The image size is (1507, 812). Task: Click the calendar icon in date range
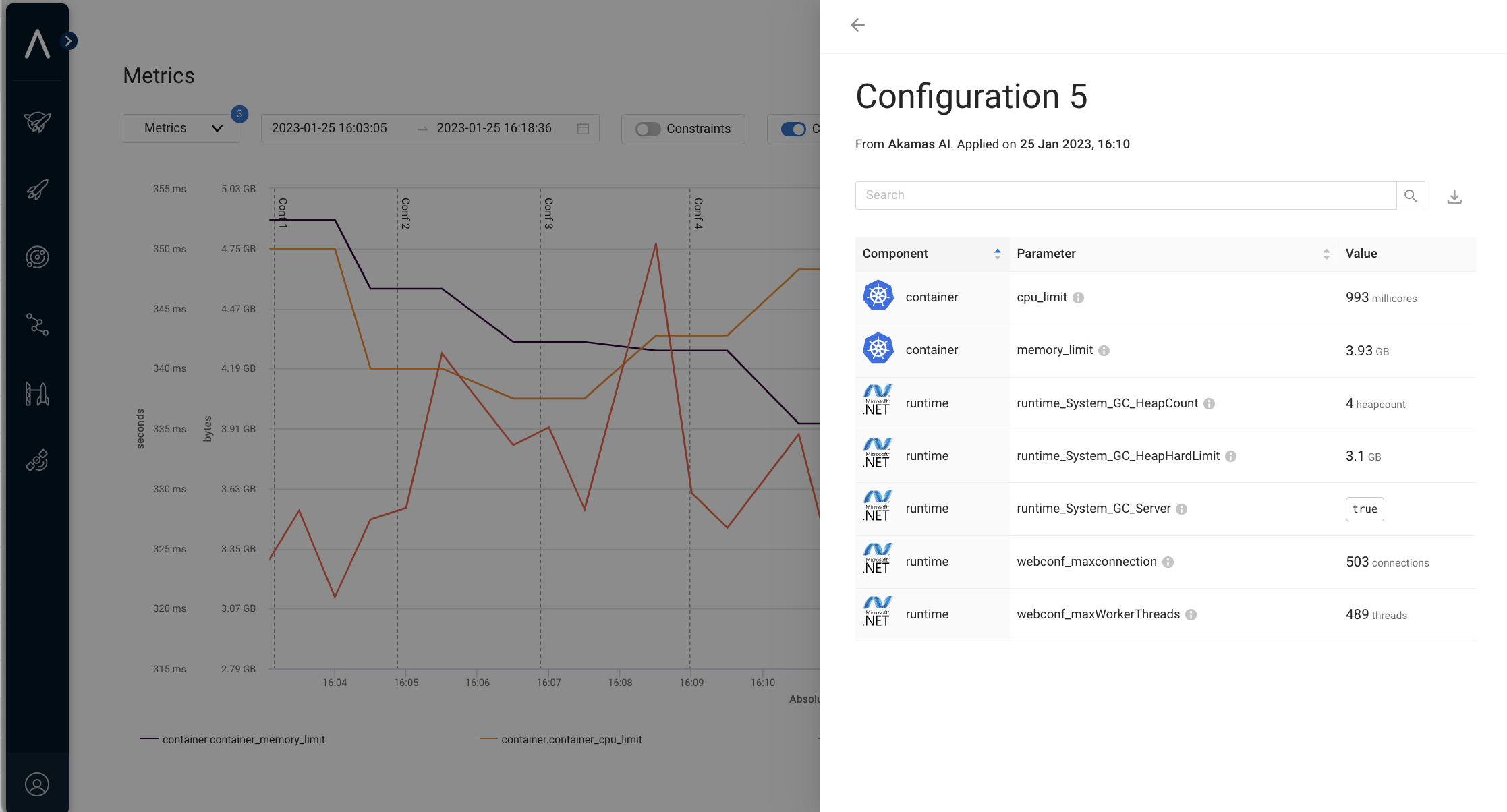pyautogui.click(x=584, y=129)
